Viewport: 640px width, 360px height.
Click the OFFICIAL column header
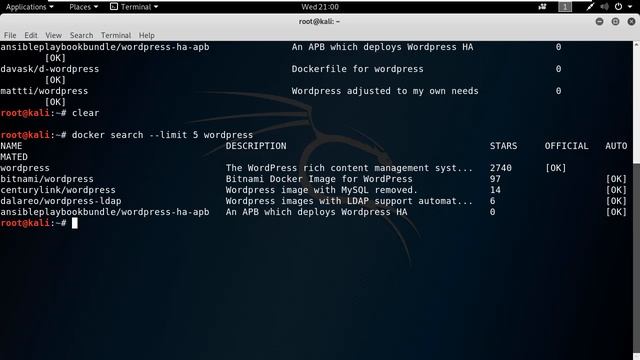tap(567, 146)
